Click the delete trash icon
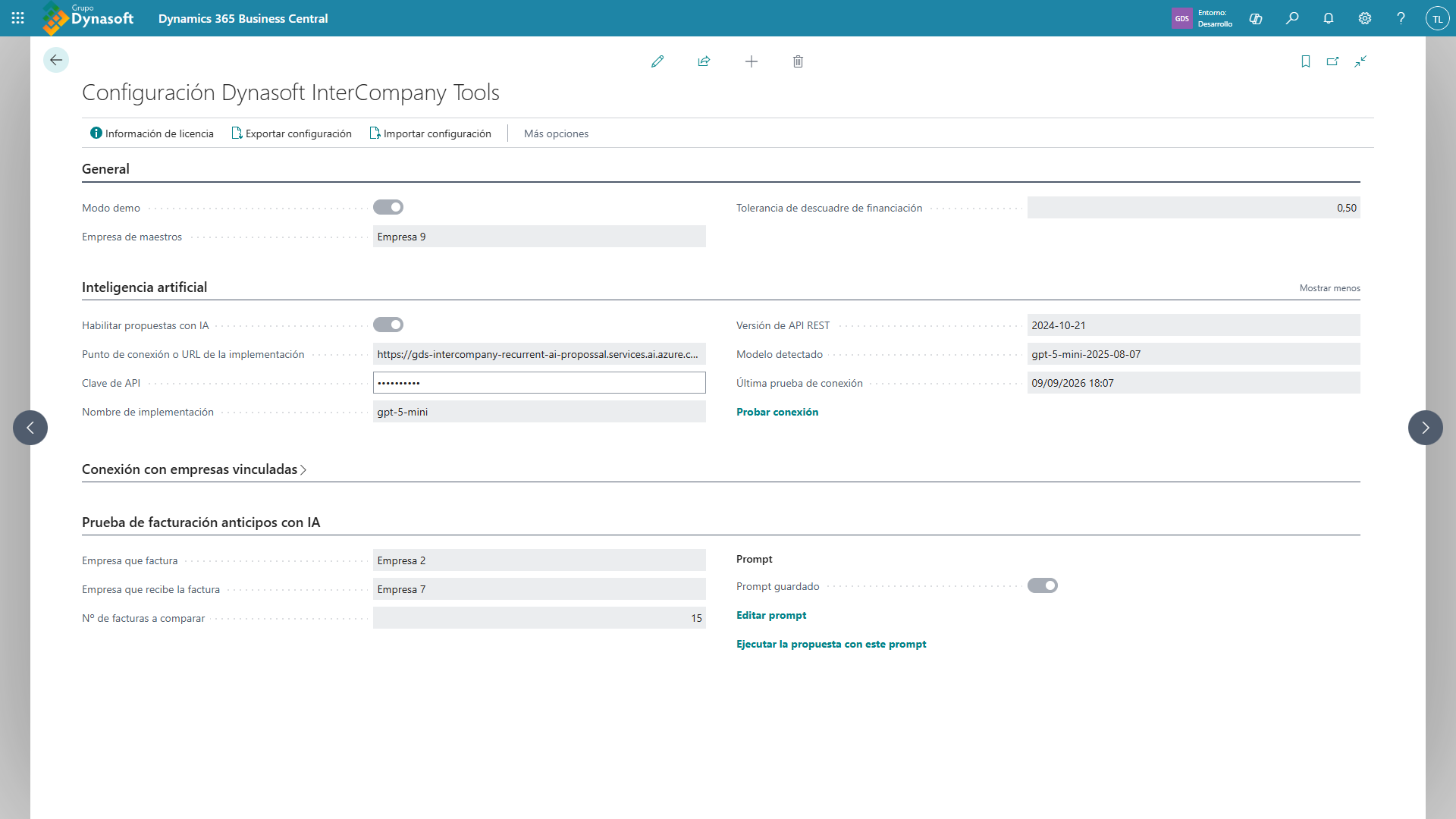1456x819 pixels. pyautogui.click(x=798, y=61)
